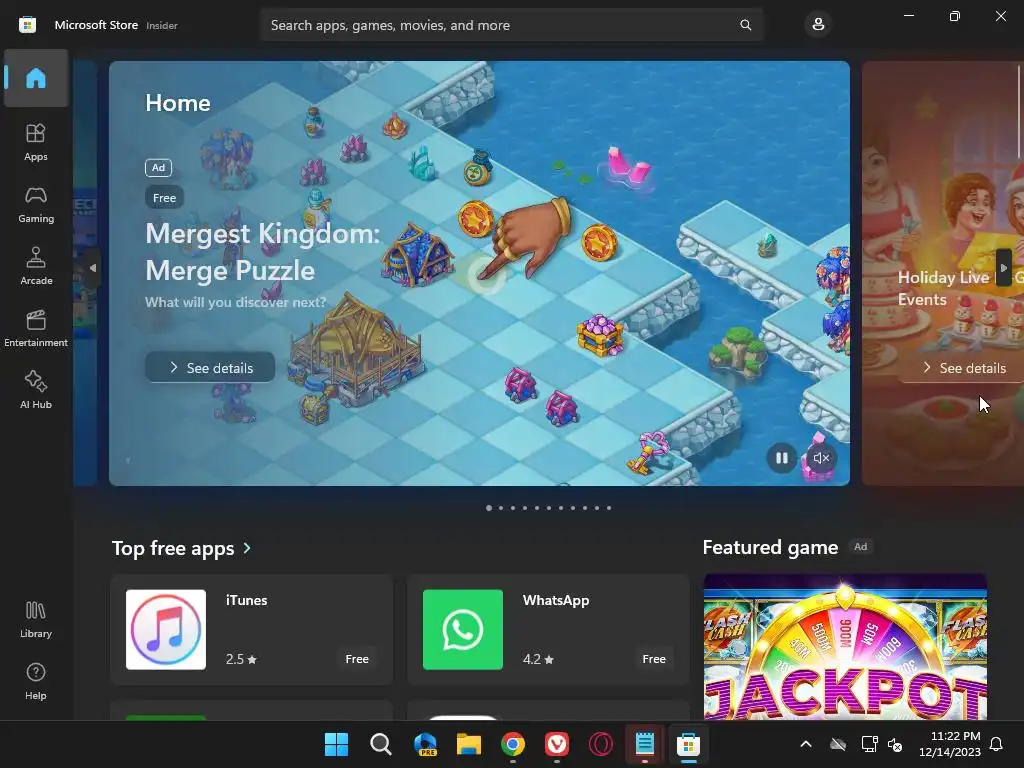This screenshot has height=768, width=1024.
Task: Open the Windows Start menu
Action: pos(336,744)
